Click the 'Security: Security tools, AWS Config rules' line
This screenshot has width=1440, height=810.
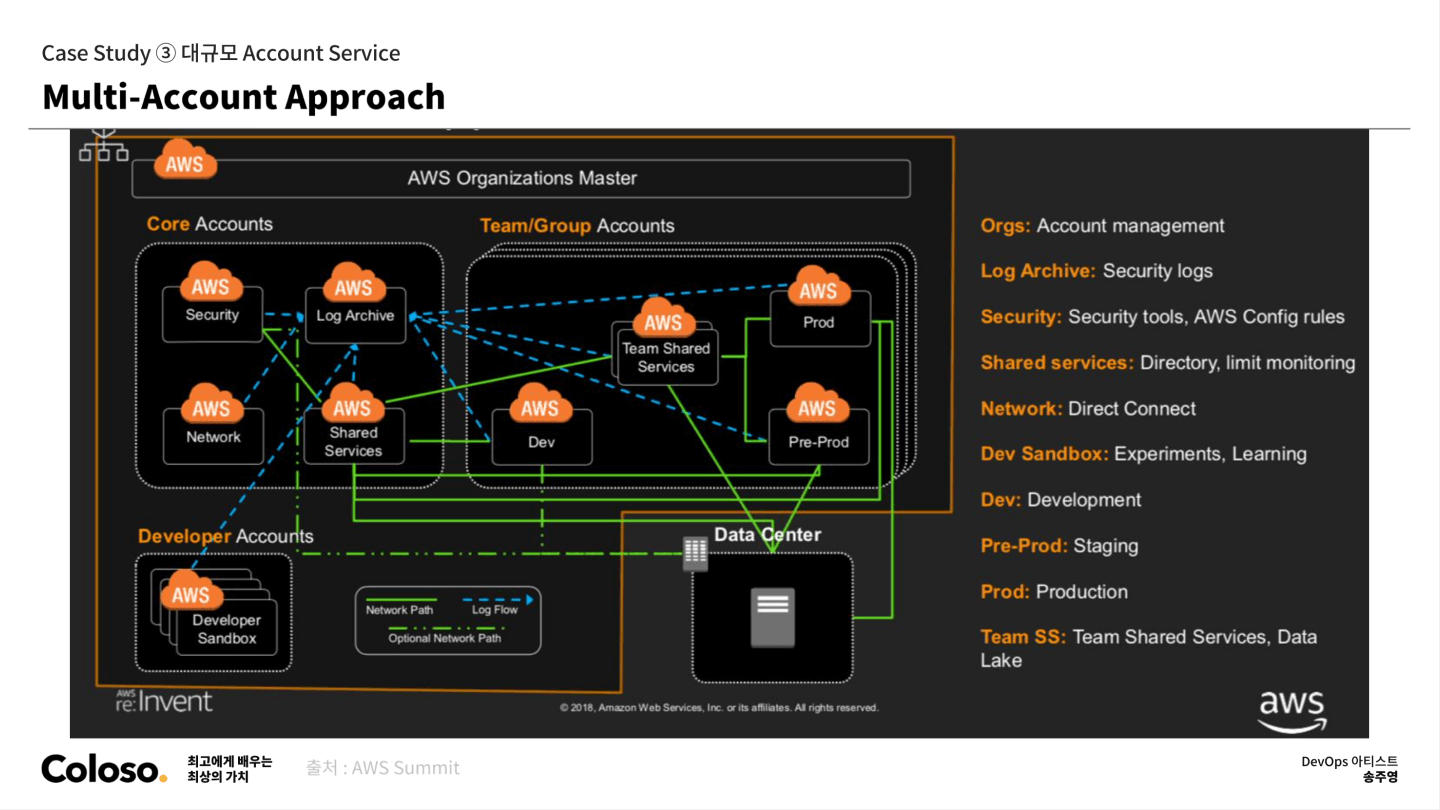(1162, 317)
